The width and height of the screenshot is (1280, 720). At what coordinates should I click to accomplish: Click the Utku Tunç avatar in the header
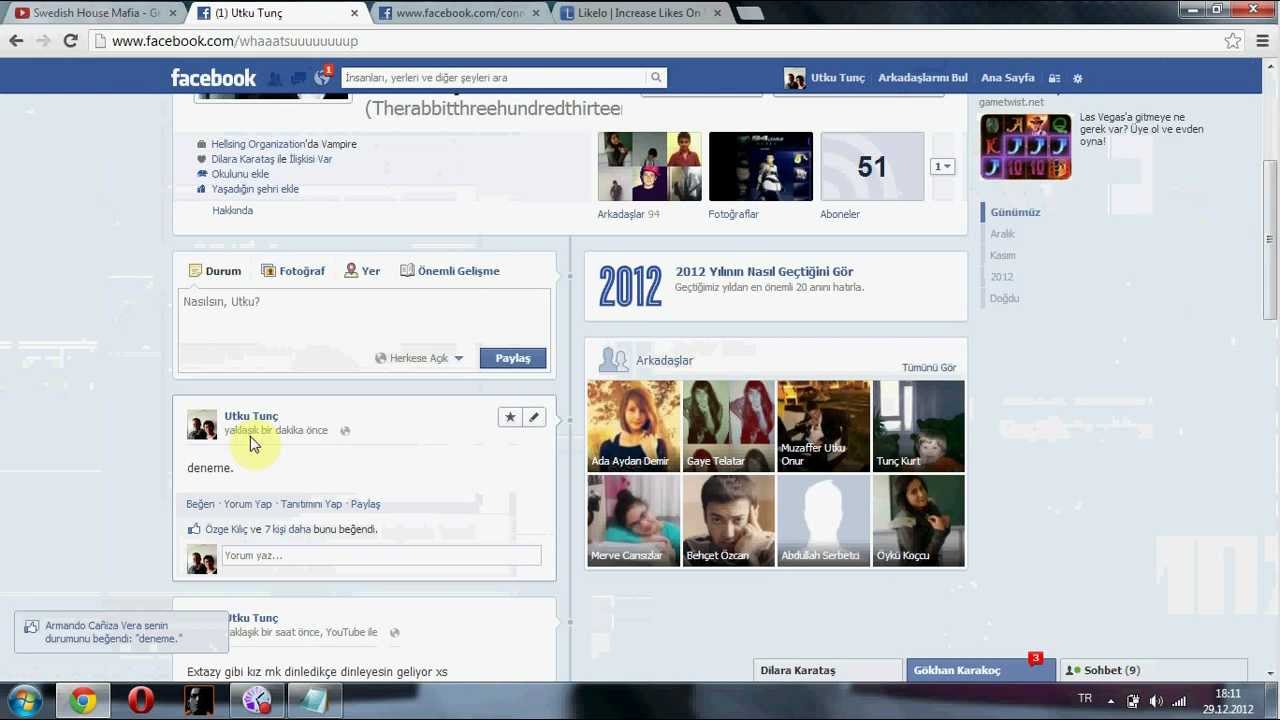point(795,78)
